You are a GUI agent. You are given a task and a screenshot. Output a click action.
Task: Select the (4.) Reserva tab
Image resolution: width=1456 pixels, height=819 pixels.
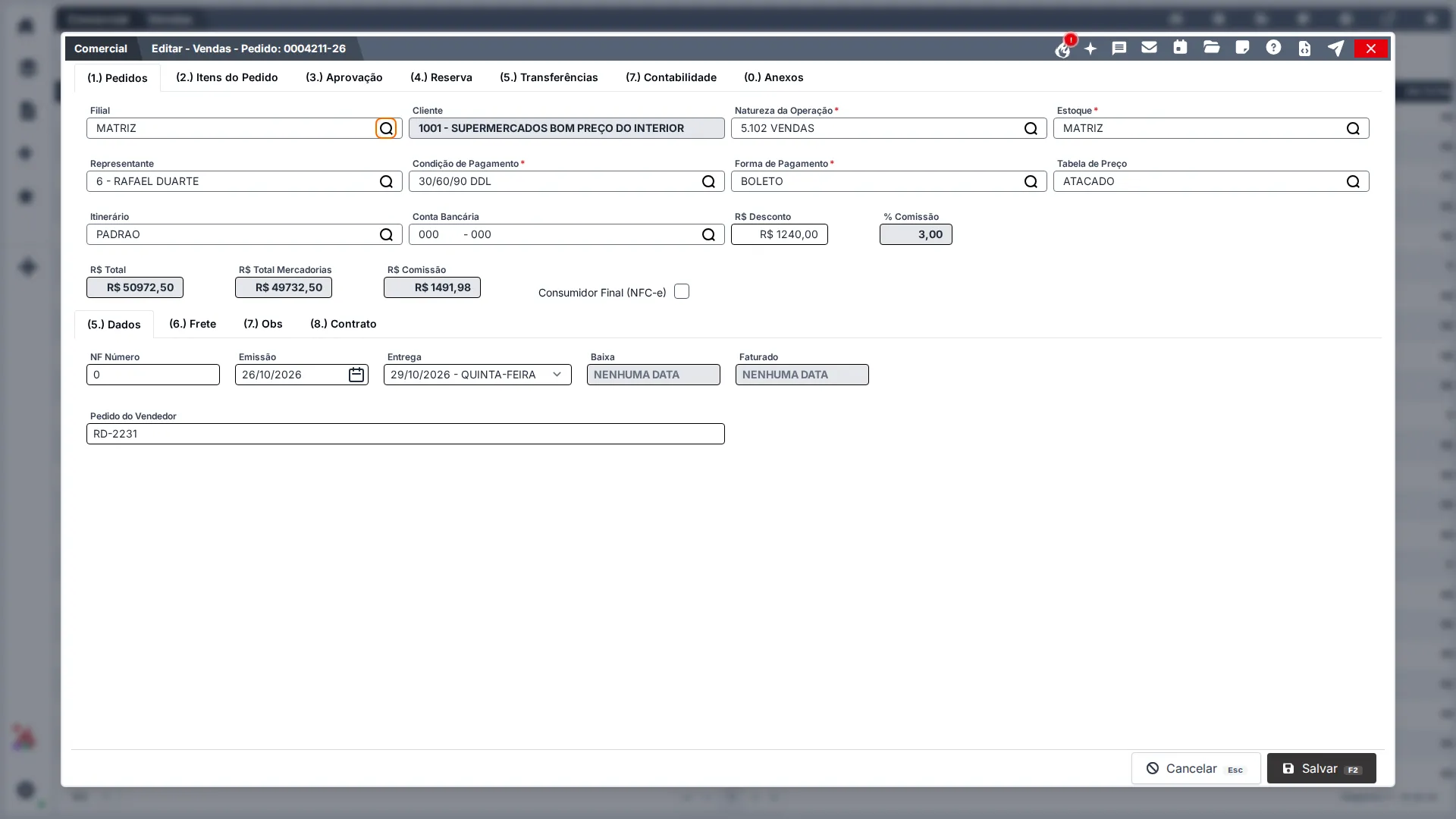[x=441, y=77]
